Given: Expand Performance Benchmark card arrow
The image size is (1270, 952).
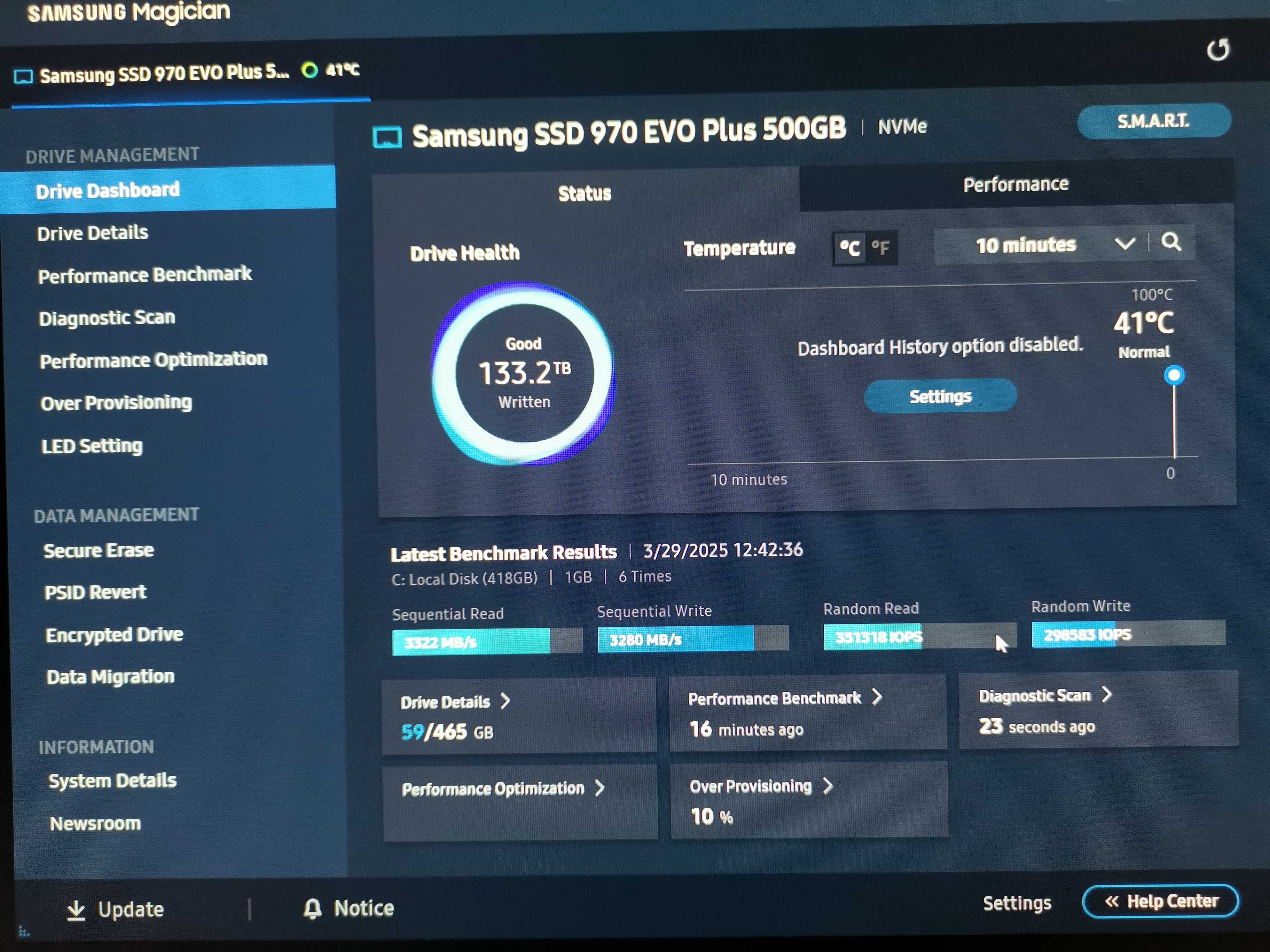Looking at the screenshot, I should pyautogui.click(x=877, y=697).
